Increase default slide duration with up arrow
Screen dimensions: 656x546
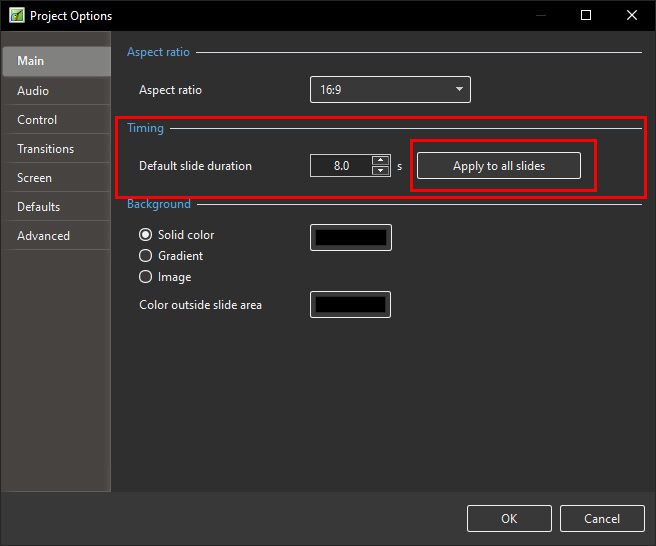click(x=380, y=160)
